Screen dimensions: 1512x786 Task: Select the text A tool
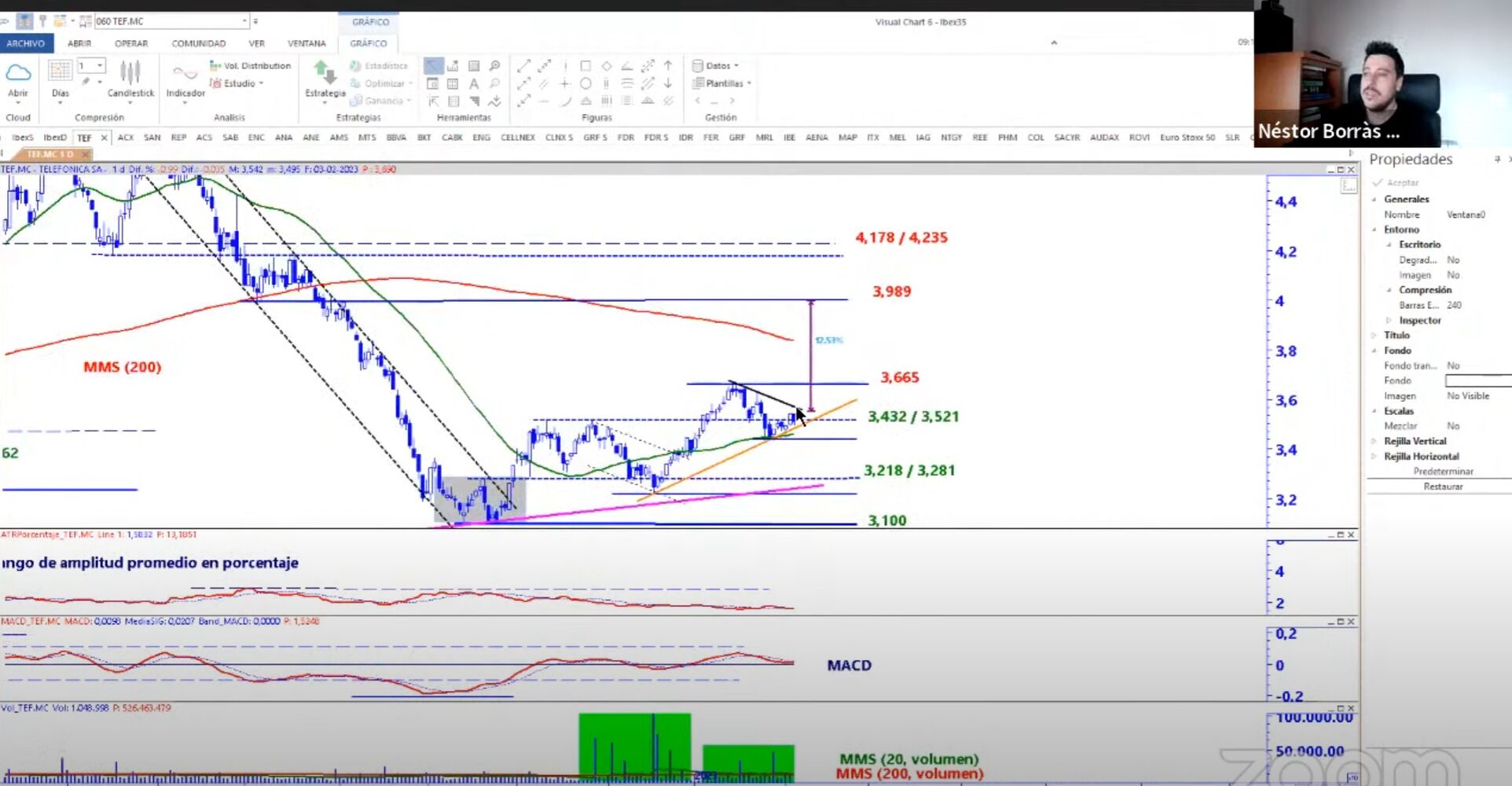point(474,83)
